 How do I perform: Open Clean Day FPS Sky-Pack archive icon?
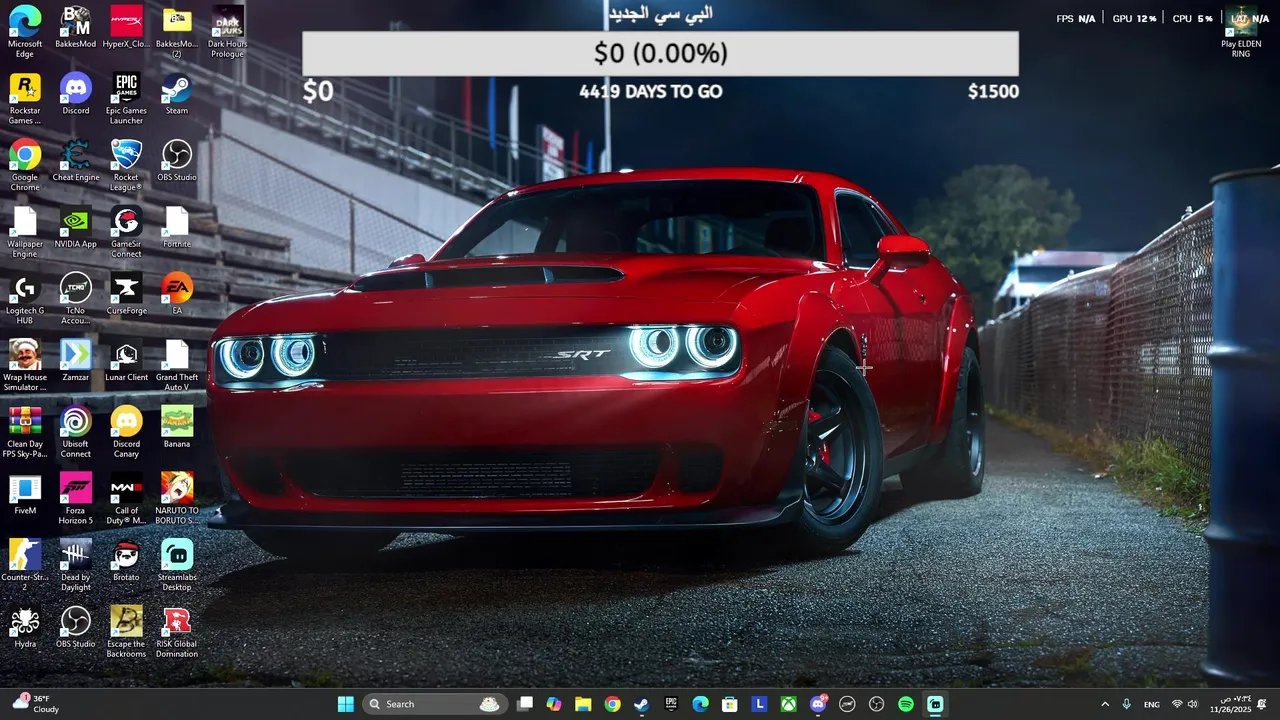tap(25, 431)
